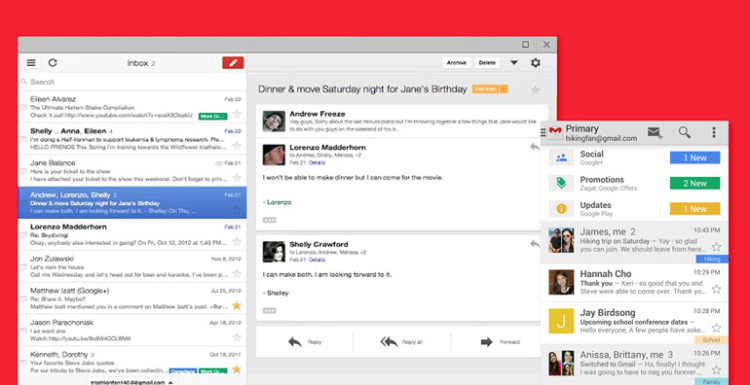Open the Promotions category in the mobile inbox
The height and width of the screenshot is (385, 750).
[634, 183]
